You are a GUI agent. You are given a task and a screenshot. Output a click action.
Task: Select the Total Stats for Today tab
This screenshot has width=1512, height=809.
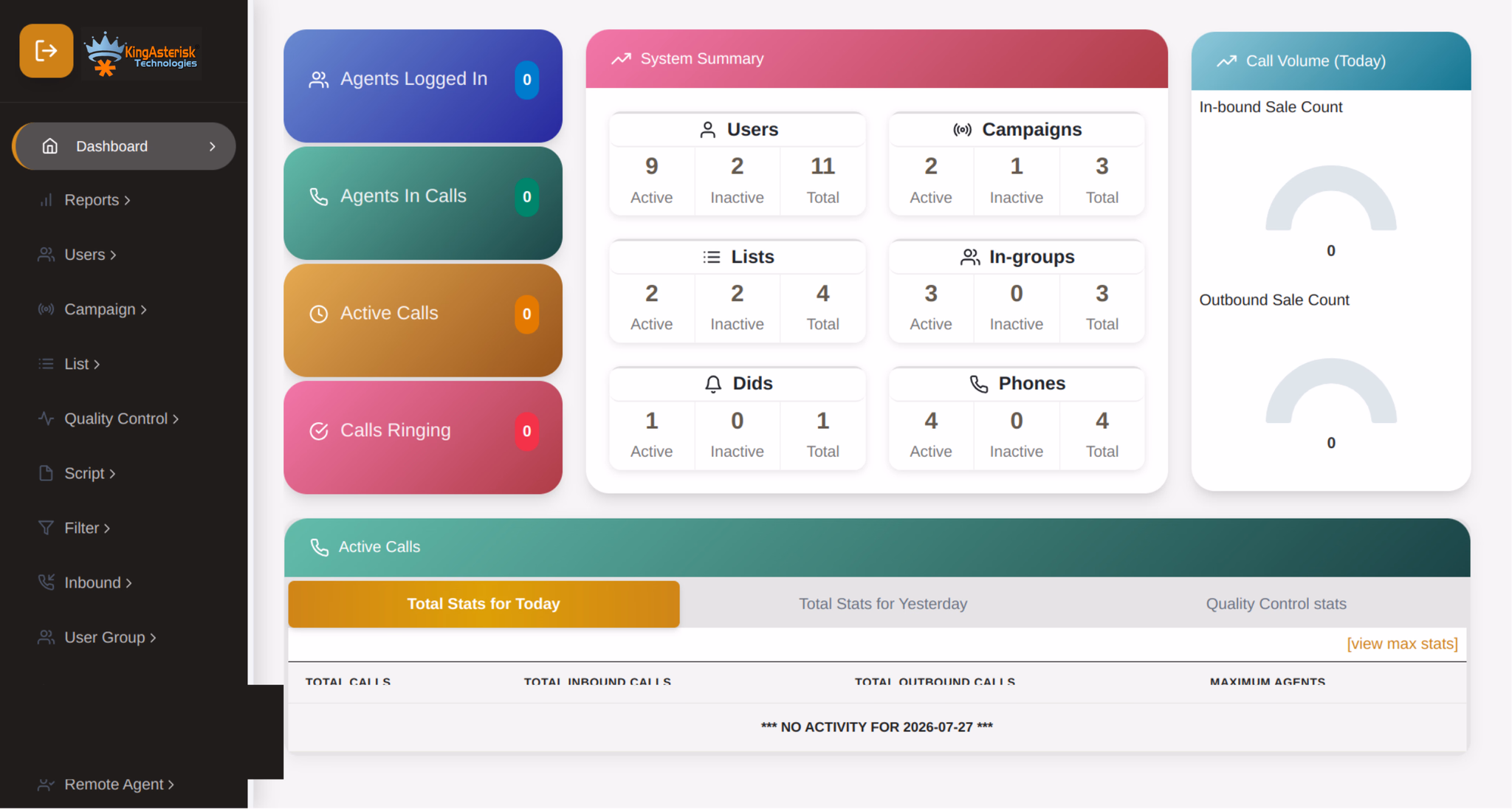[x=484, y=604]
